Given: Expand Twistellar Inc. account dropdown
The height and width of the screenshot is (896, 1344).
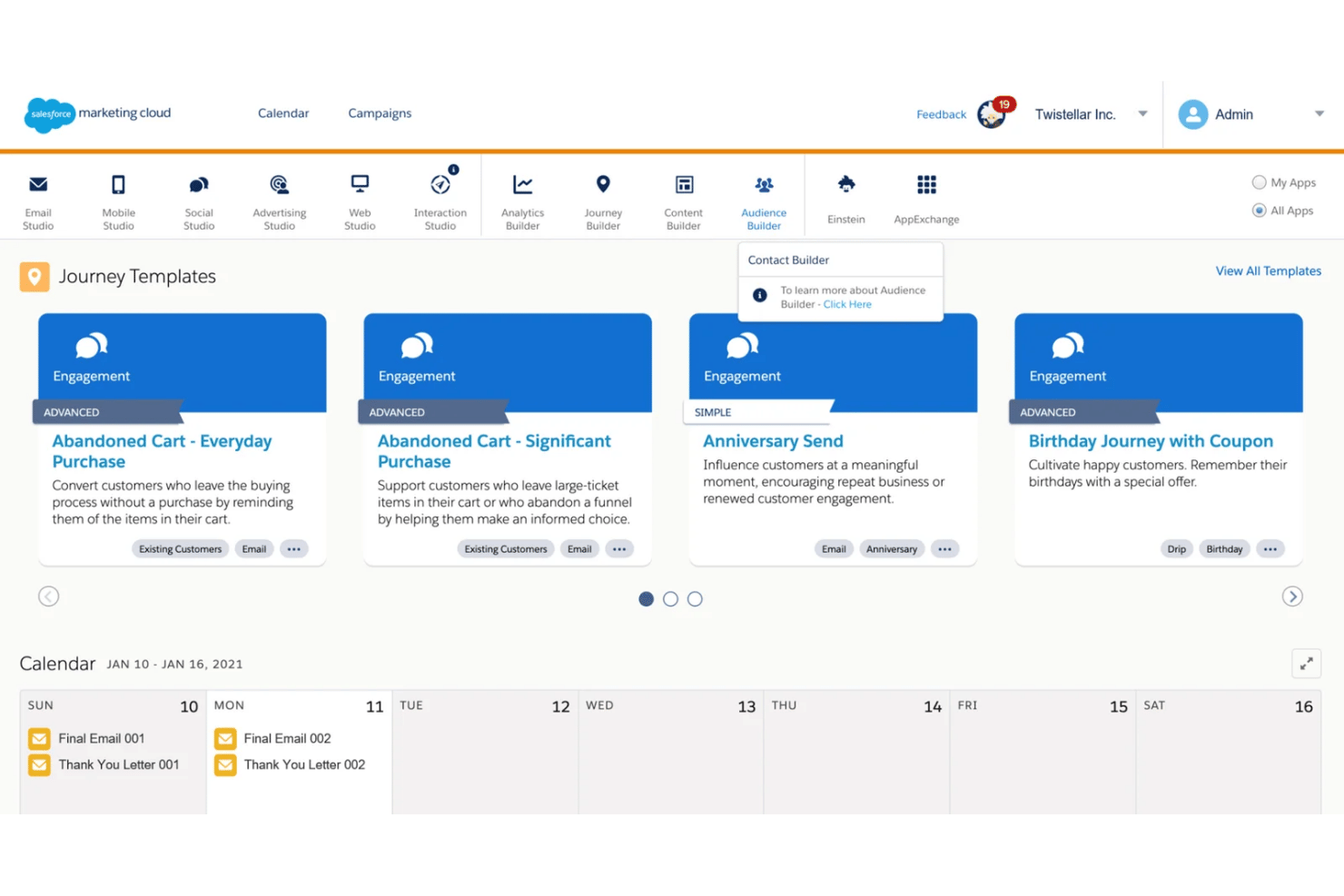Looking at the screenshot, I should tap(1142, 114).
